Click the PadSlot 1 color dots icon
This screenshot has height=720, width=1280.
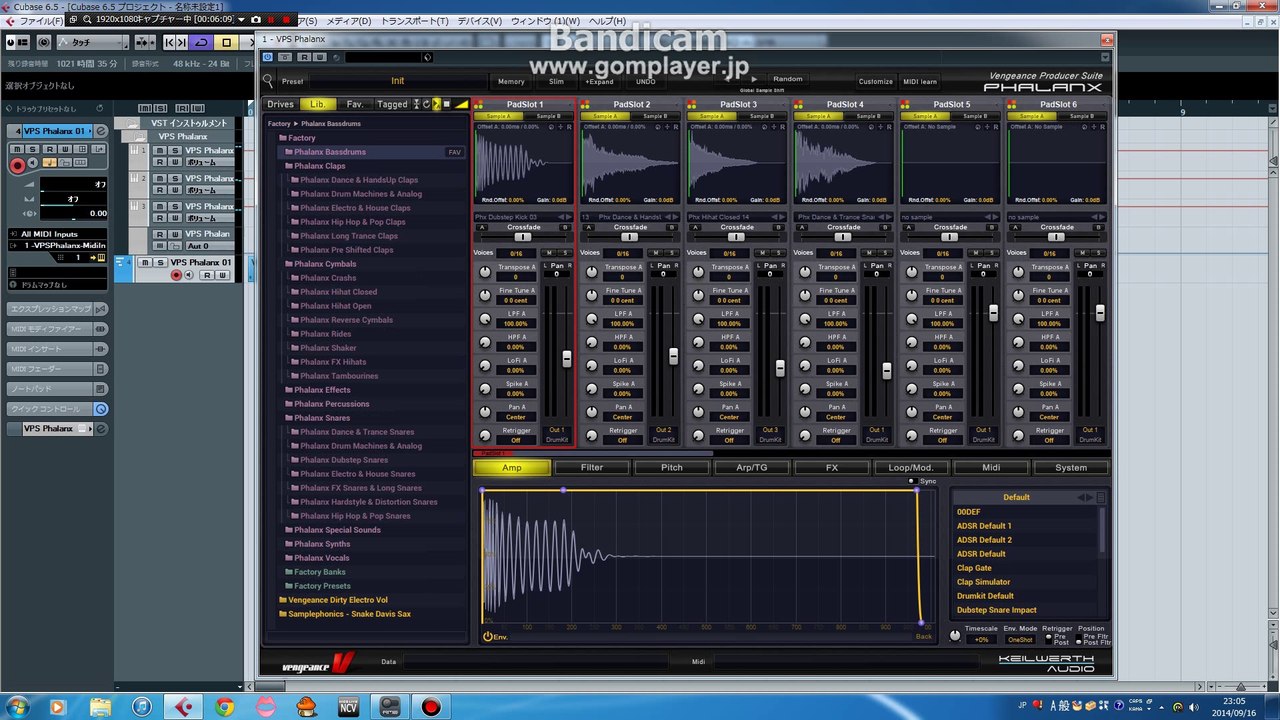[479, 104]
